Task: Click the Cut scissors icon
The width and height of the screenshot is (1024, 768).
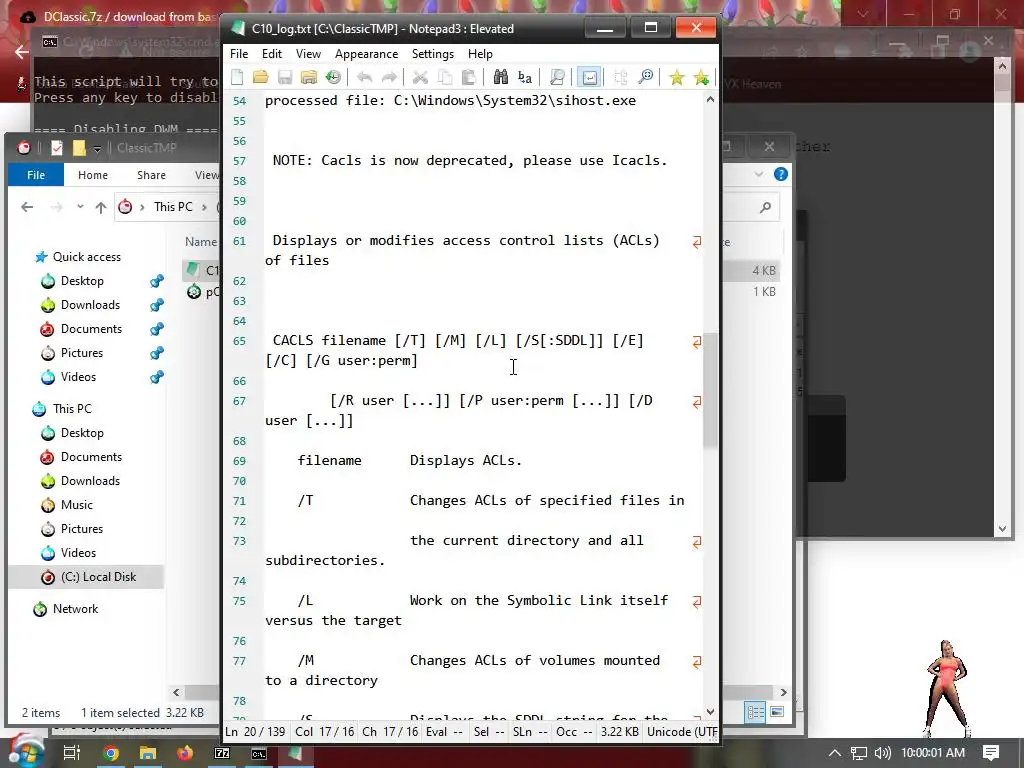Action: coord(420,78)
